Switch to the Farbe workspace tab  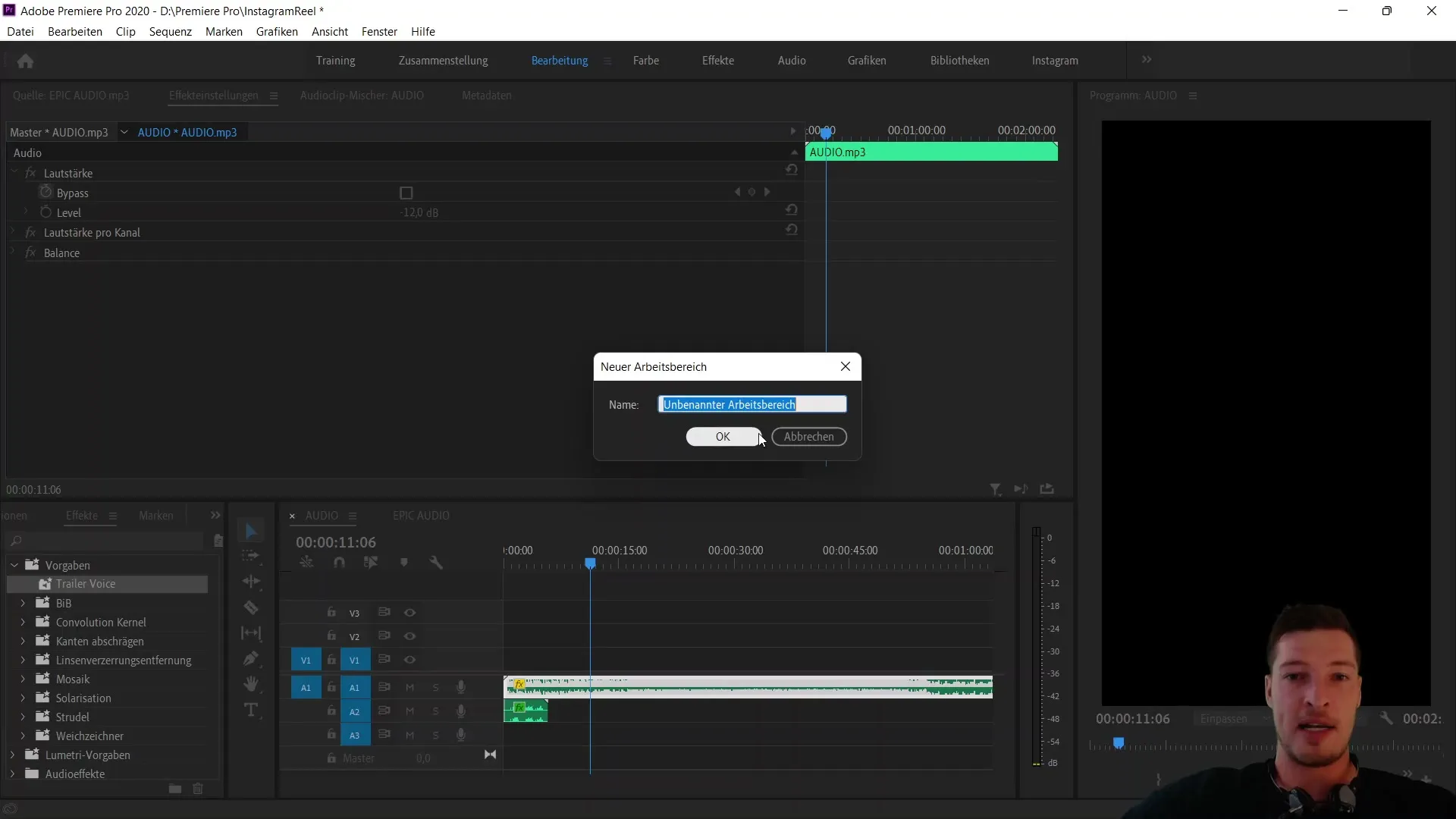pos(645,60)
